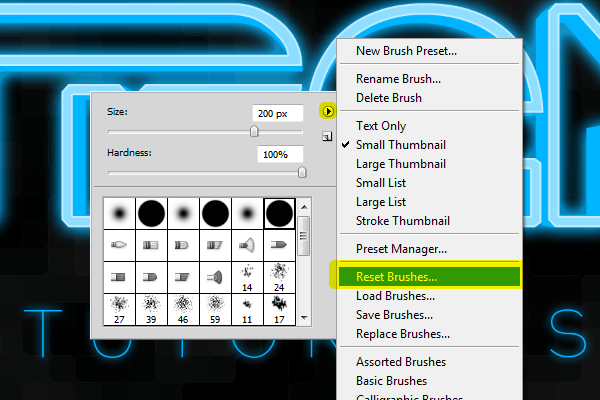Choose Save Brushes... from the menu
Viewport: 600px width, 400px height.
pos(394,315)
